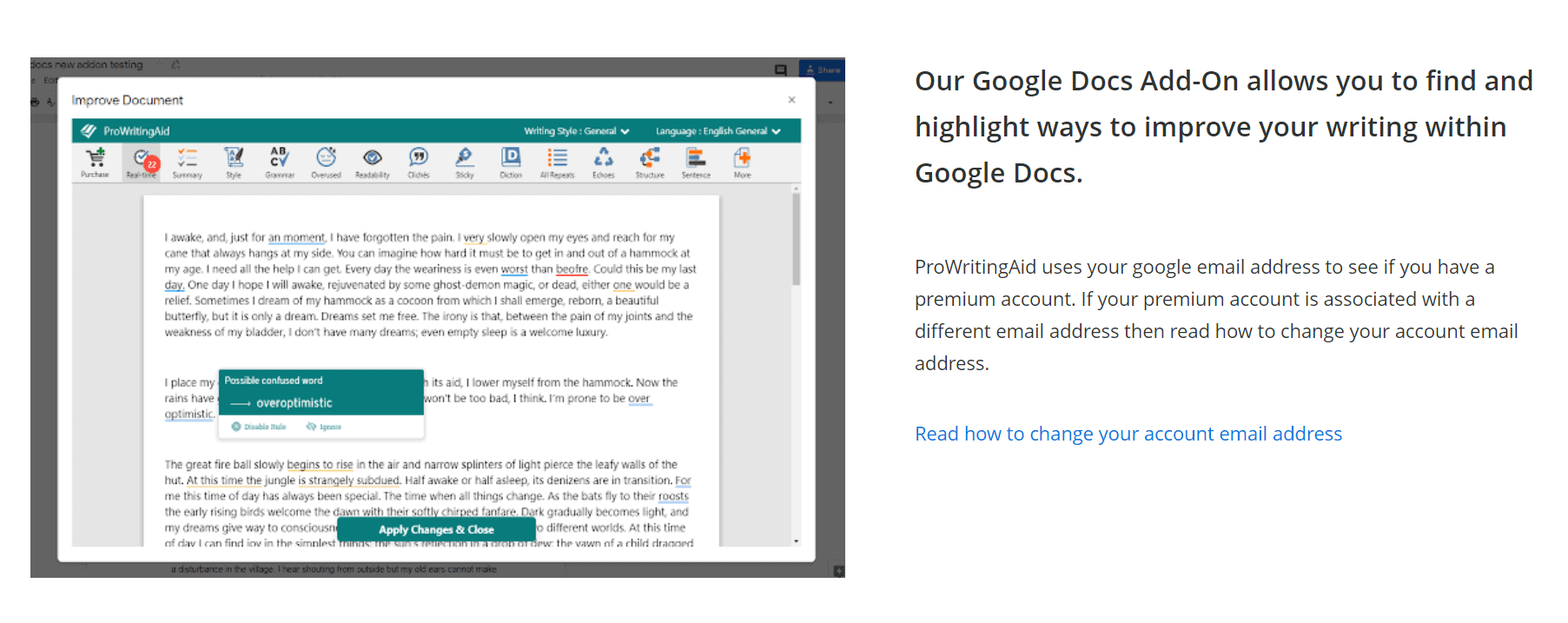Open the Overused words report
Image resolution: width=1568 pixels, height=623 pixels.
pos(326,161)
